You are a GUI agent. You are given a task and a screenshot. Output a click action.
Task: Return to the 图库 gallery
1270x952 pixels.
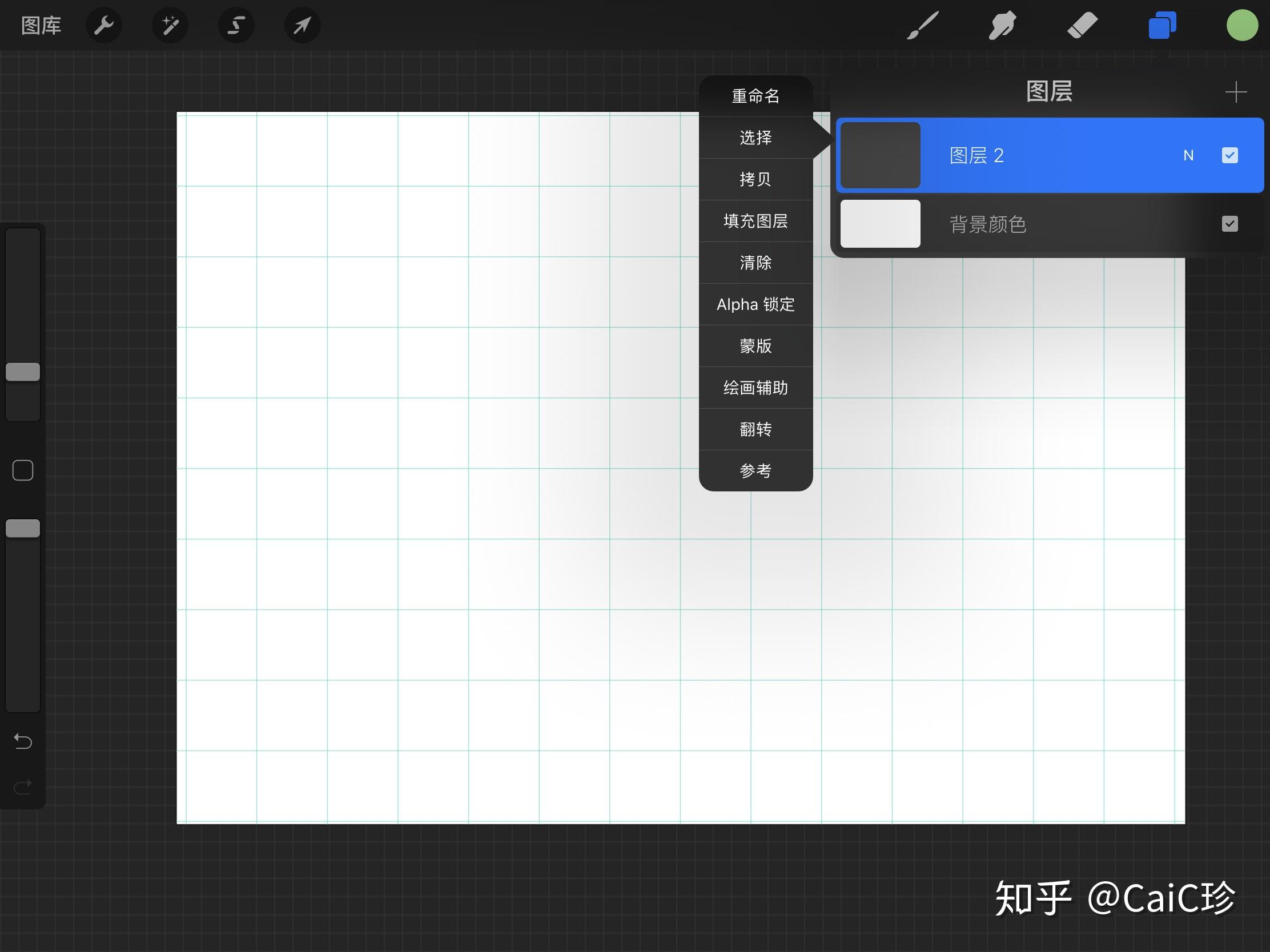pyautogui.click(x=41, y=25)
